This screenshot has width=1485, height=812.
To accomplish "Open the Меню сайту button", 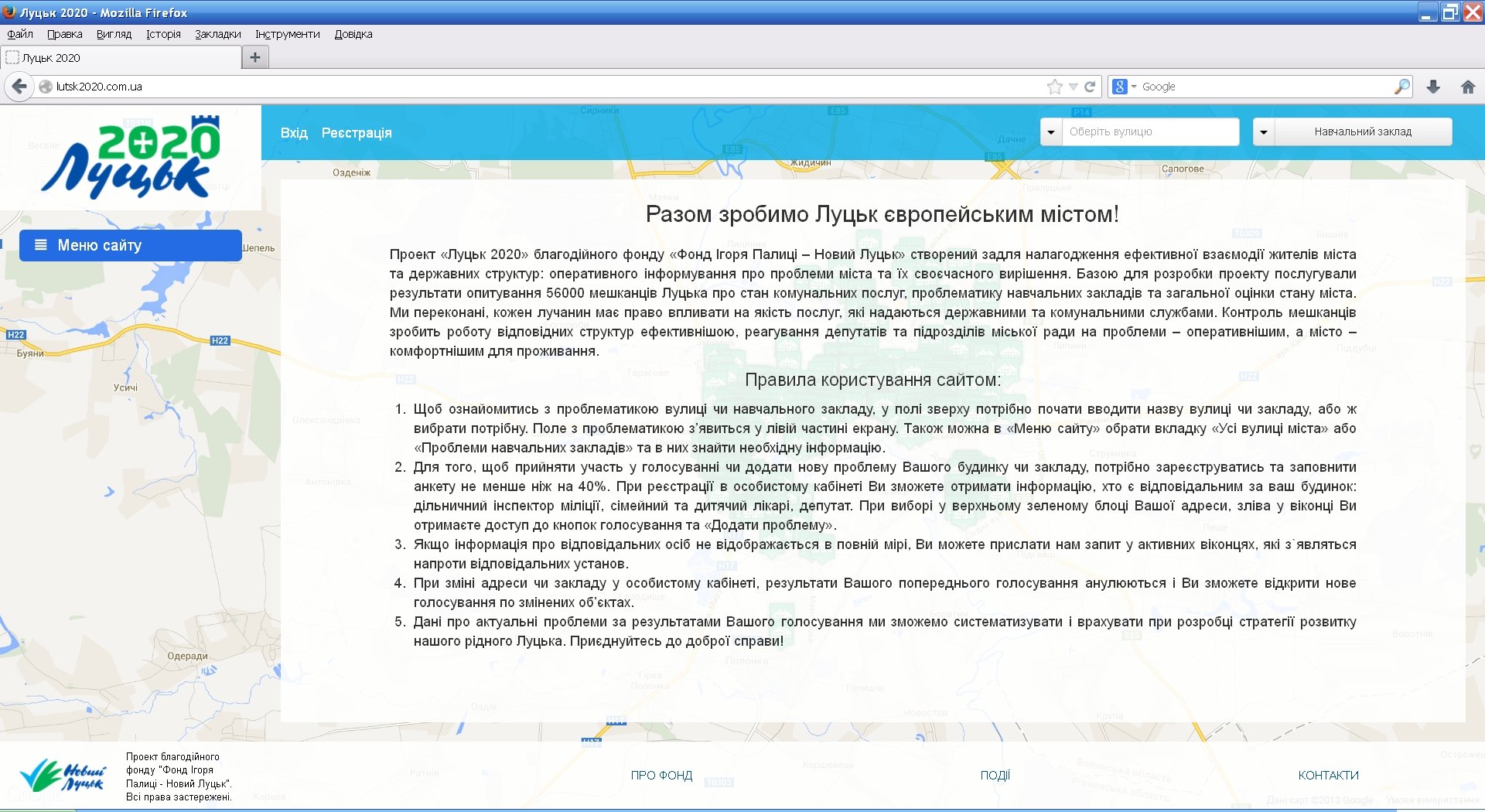I will pyautogui.click(x=130, y=245).
